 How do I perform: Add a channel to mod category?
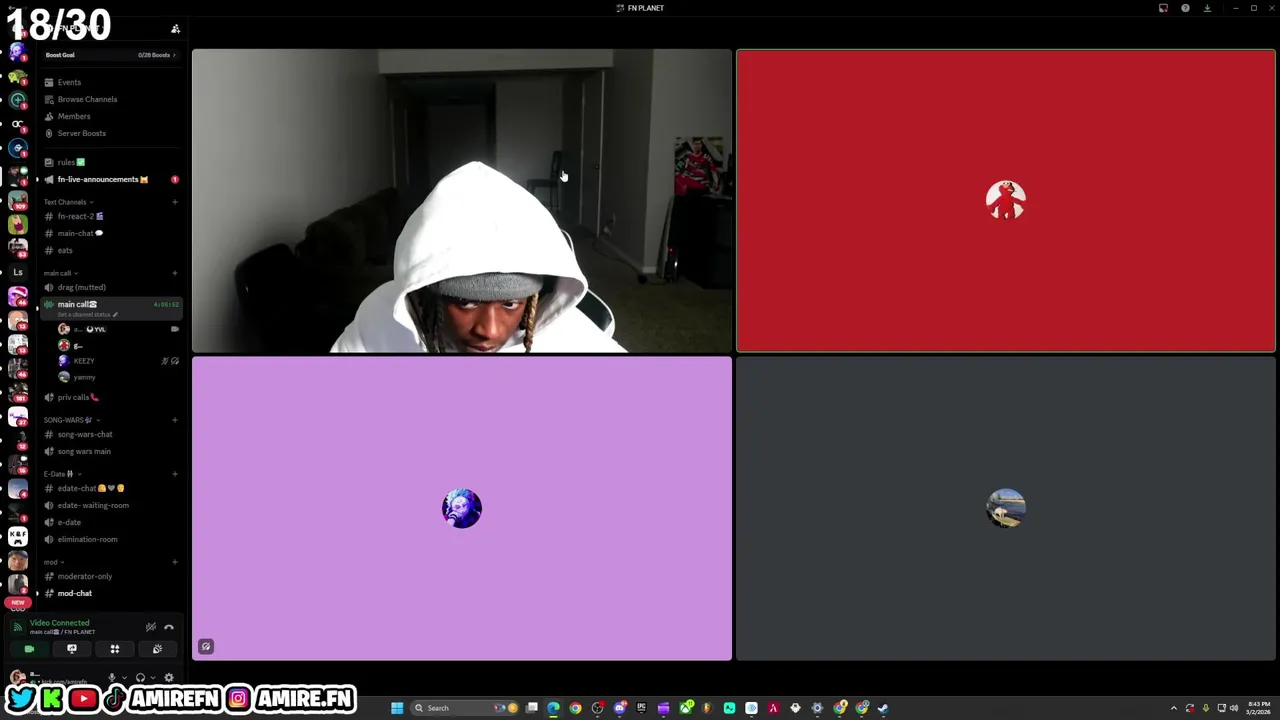pos(174,562)
